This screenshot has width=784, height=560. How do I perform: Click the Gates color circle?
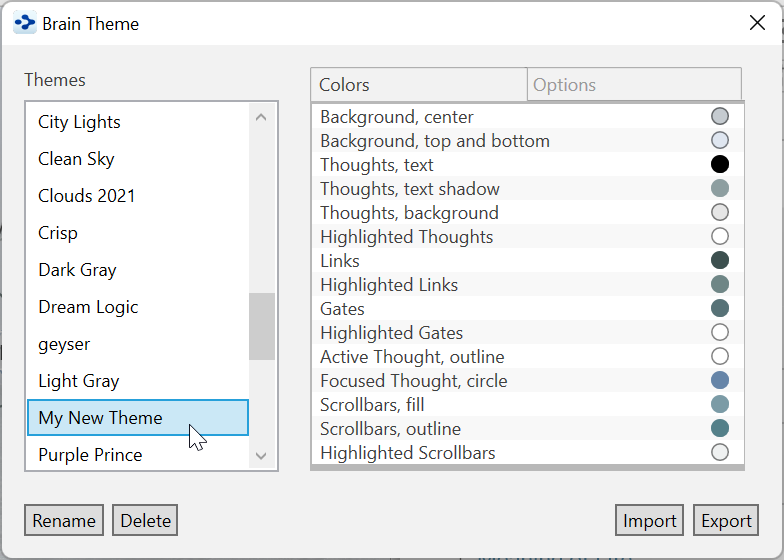719,309
